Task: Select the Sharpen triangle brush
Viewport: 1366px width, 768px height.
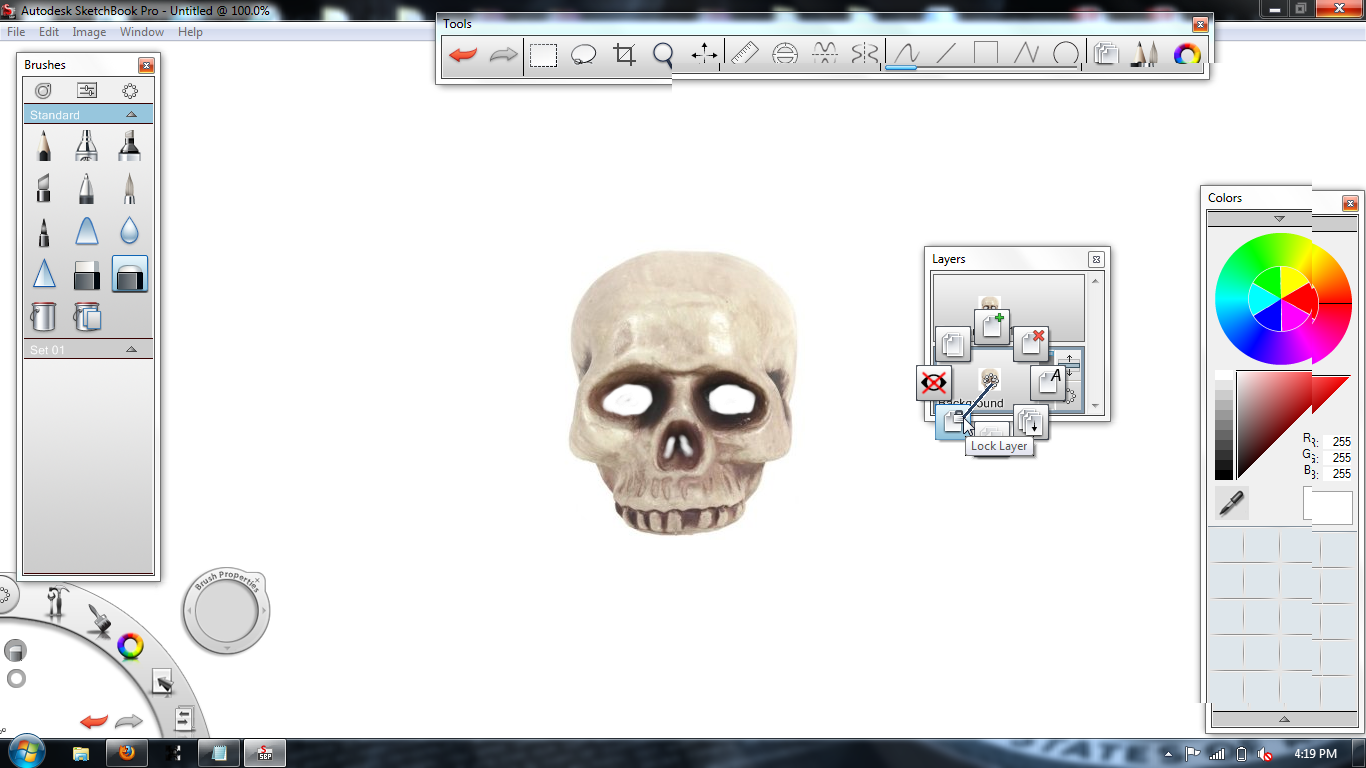Action: coord(43,274)
